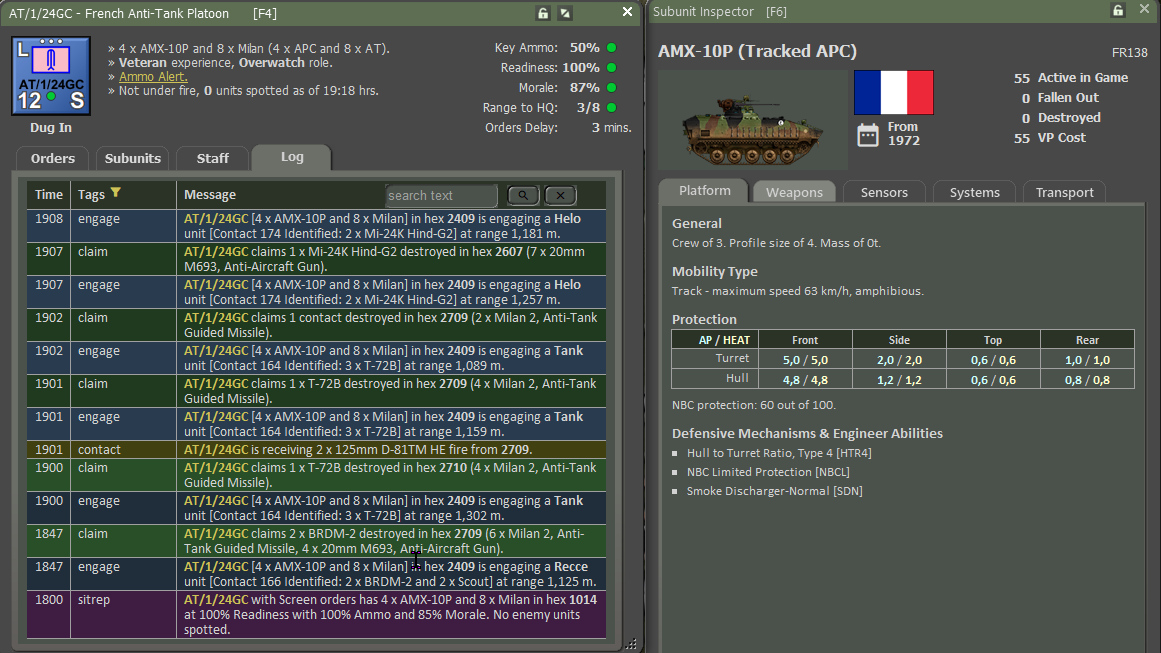Screen dimensions: 1161x653
Task: Click the Orders Delay 3 mins value
Action: tap(612, 127)
